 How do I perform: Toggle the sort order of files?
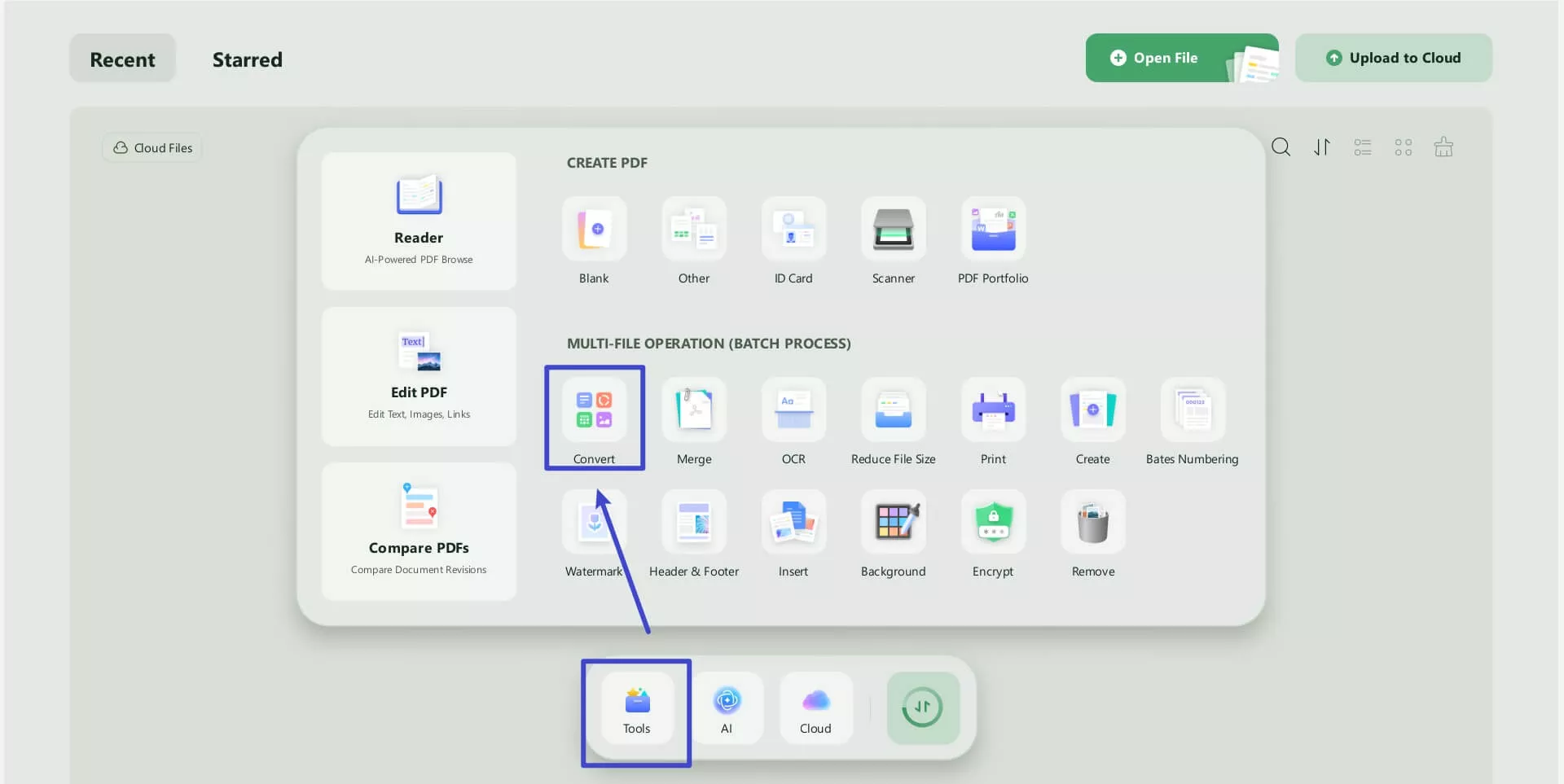(x=1321, y=147)
